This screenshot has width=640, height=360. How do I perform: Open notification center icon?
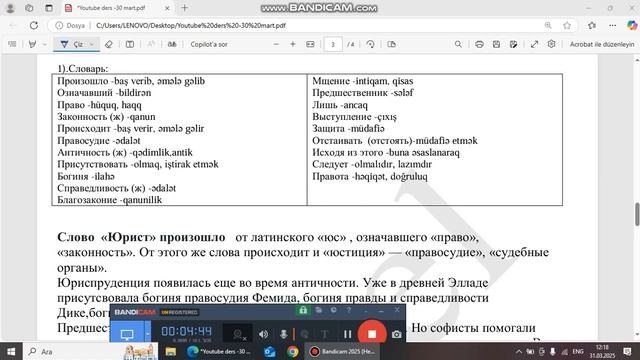pyautogui.click(x=628, y=351)
